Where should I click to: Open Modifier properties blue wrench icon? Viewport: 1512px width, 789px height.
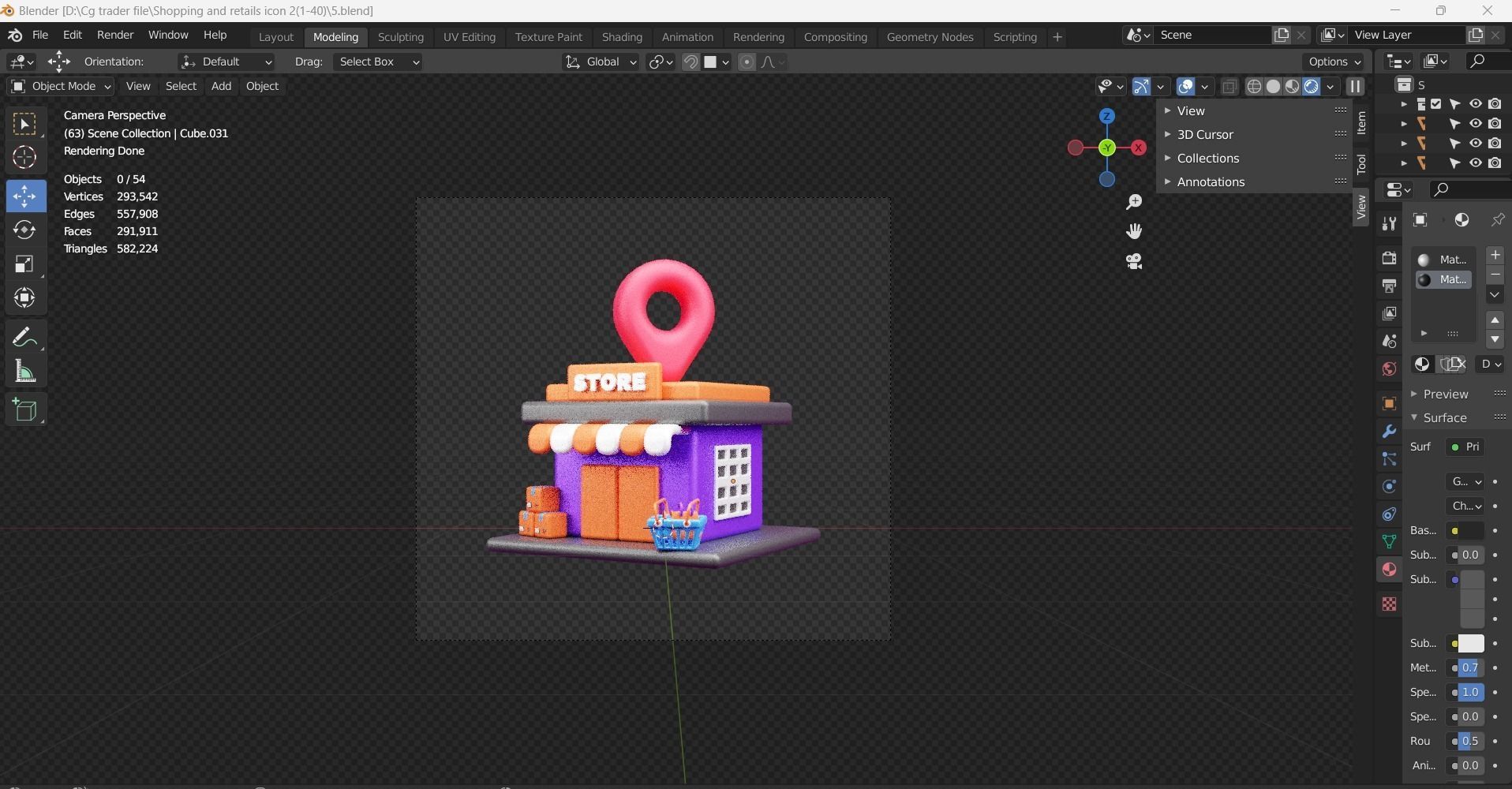pyautogui.click(x=1389, y=432)
